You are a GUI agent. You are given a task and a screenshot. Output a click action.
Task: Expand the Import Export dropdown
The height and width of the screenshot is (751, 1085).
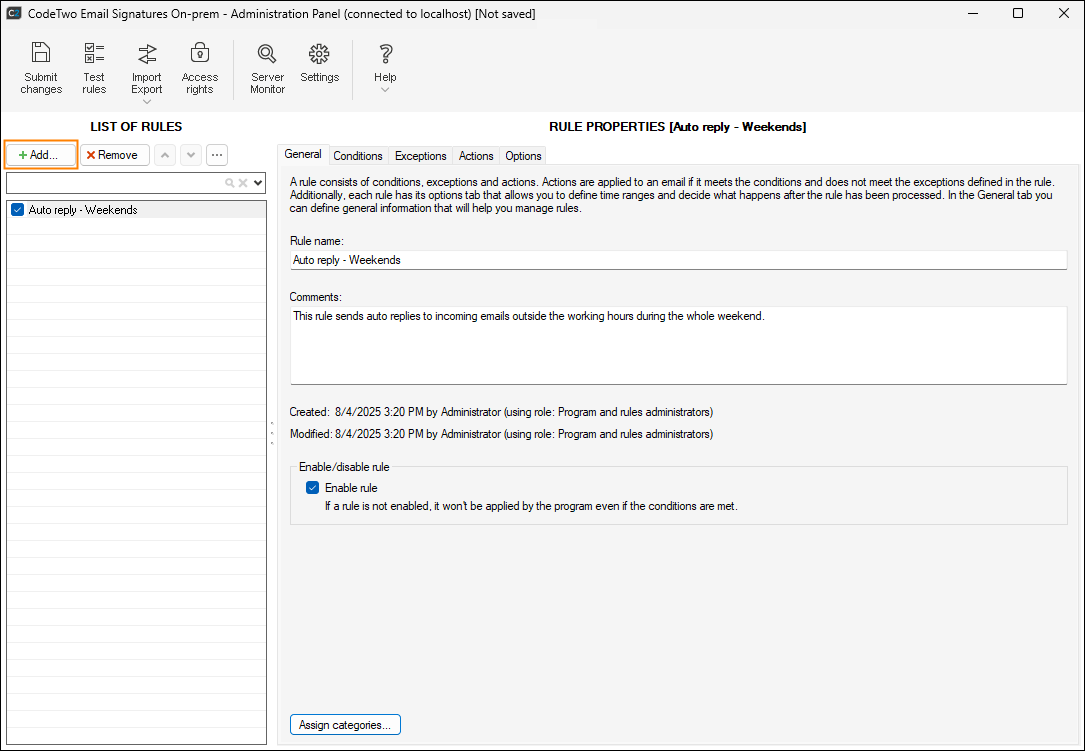(147, 101)
